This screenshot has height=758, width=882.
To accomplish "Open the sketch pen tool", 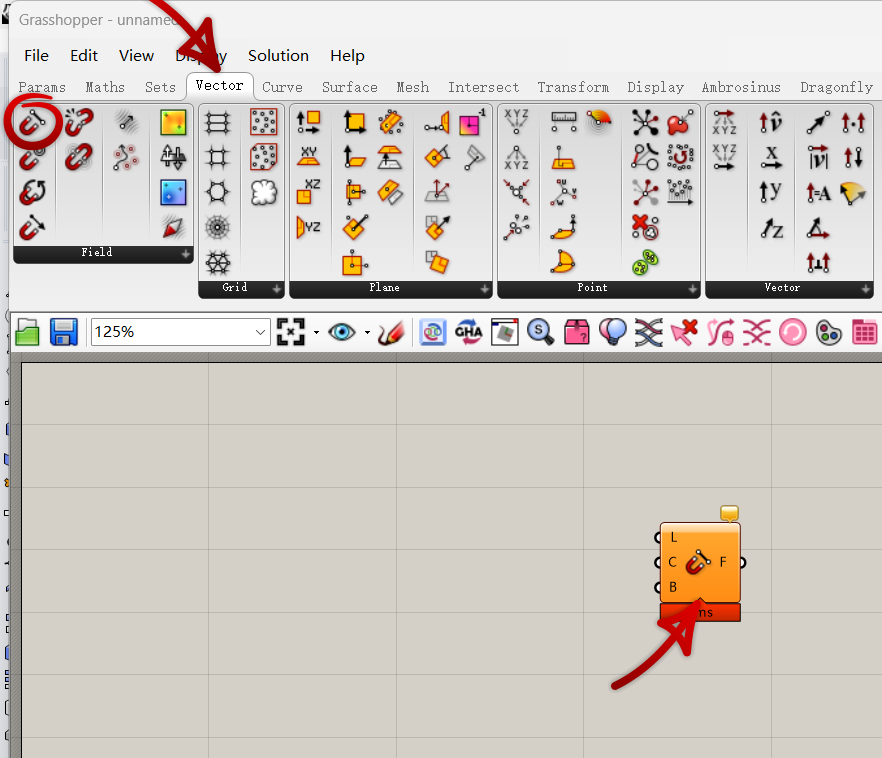I will (x=391, y=332).
